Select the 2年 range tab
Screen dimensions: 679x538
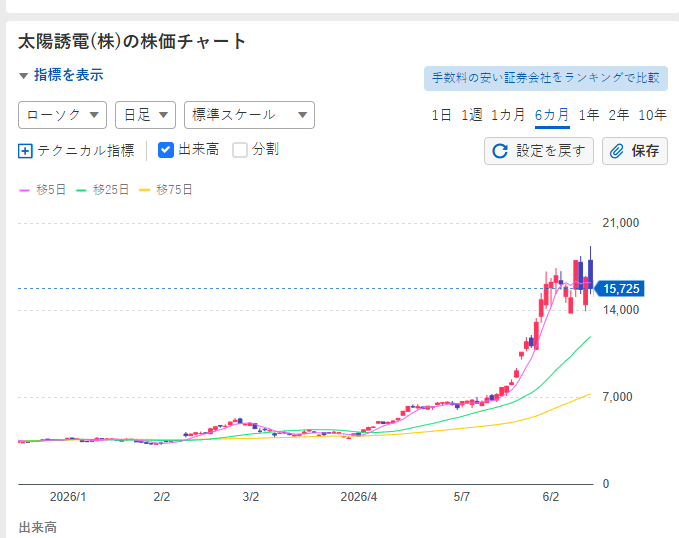(x=619, y=115)
